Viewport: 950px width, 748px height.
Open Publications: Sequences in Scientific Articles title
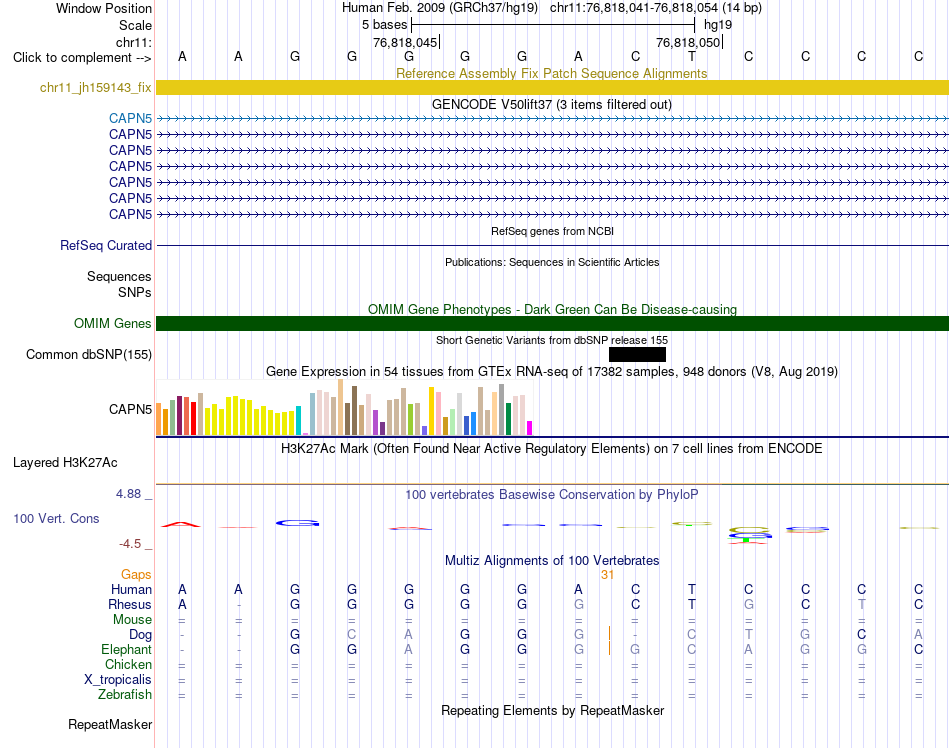[x=552, y=262]
